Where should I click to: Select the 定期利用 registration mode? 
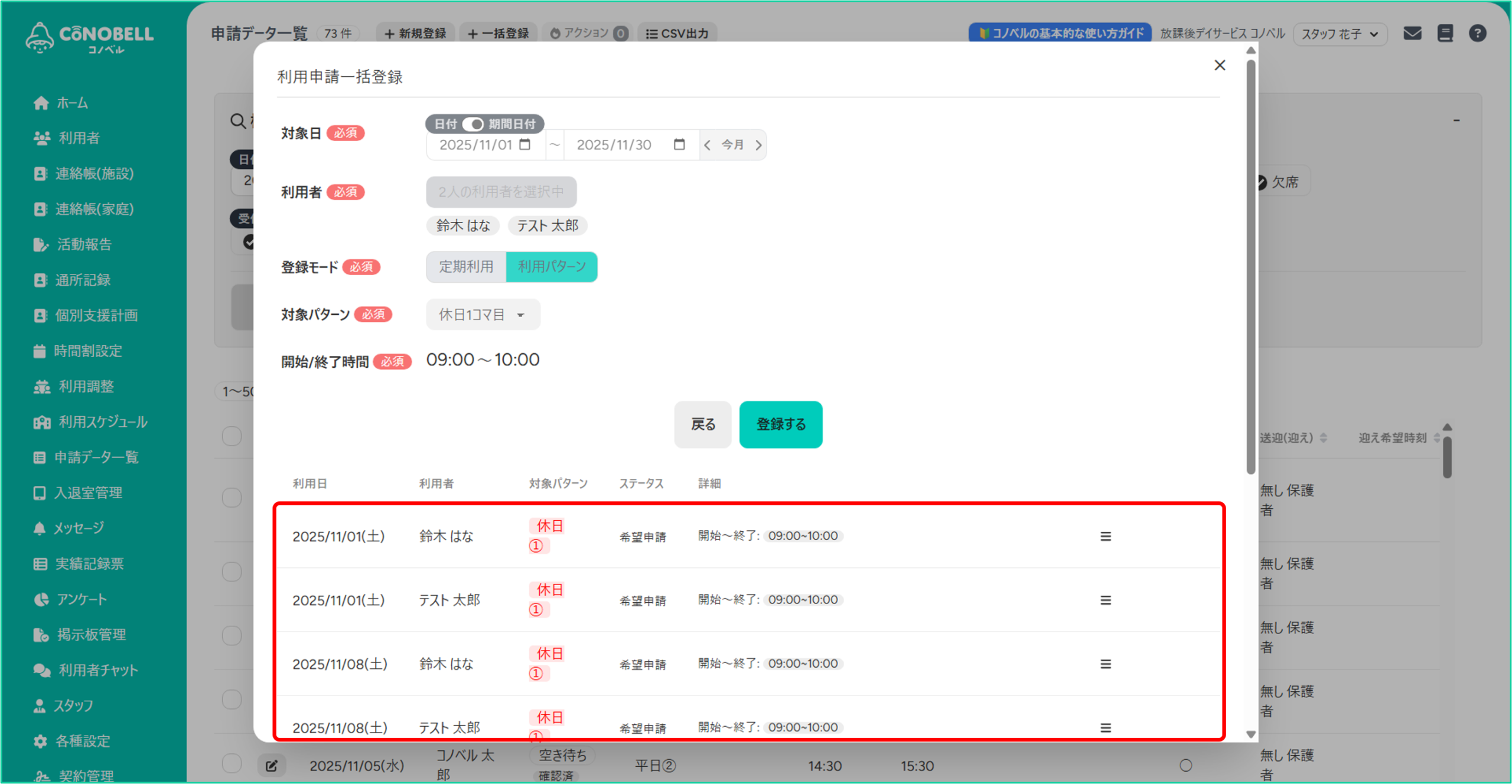(x=466, y=267)
